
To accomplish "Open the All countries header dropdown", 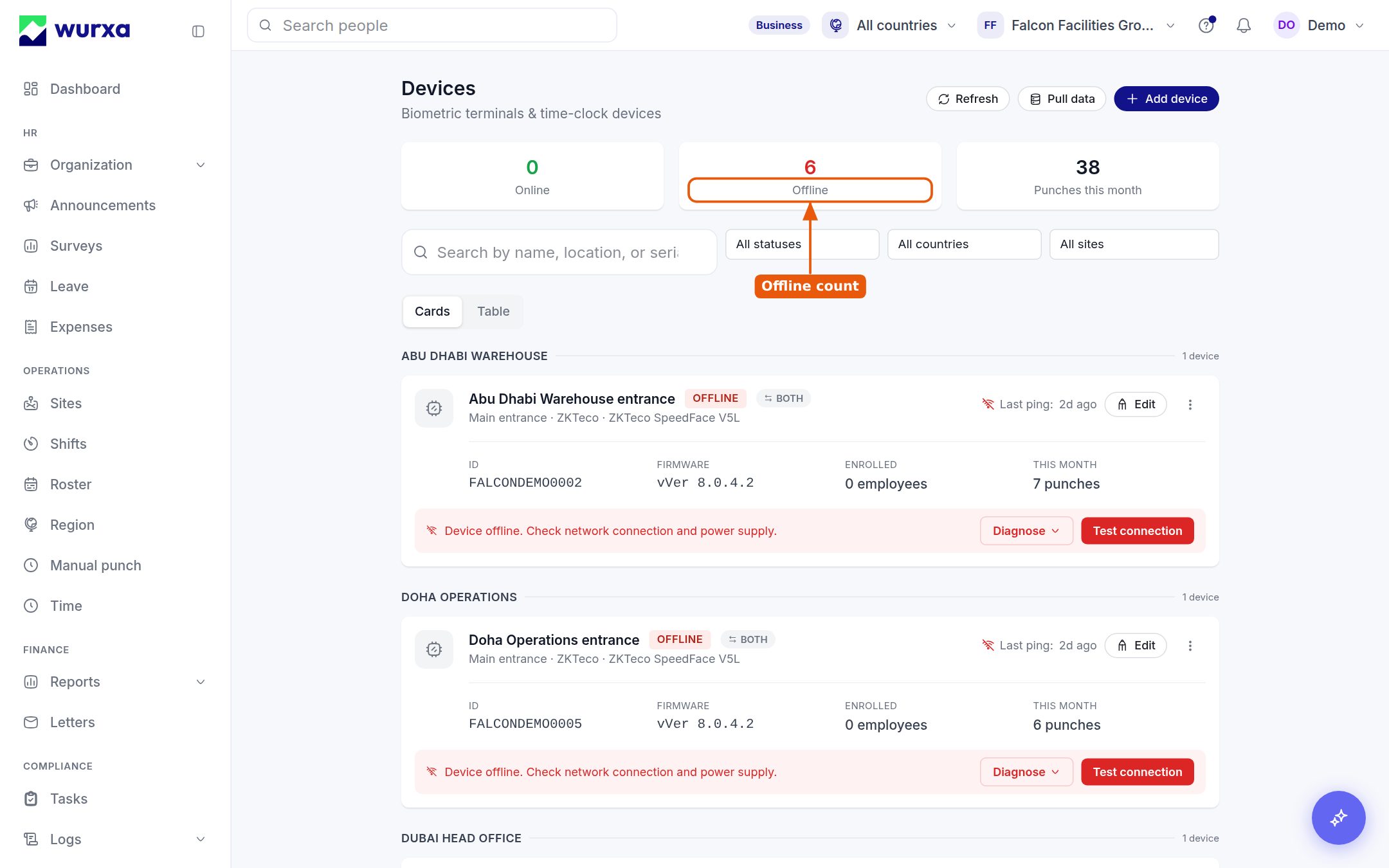I will tap(890, 25).
